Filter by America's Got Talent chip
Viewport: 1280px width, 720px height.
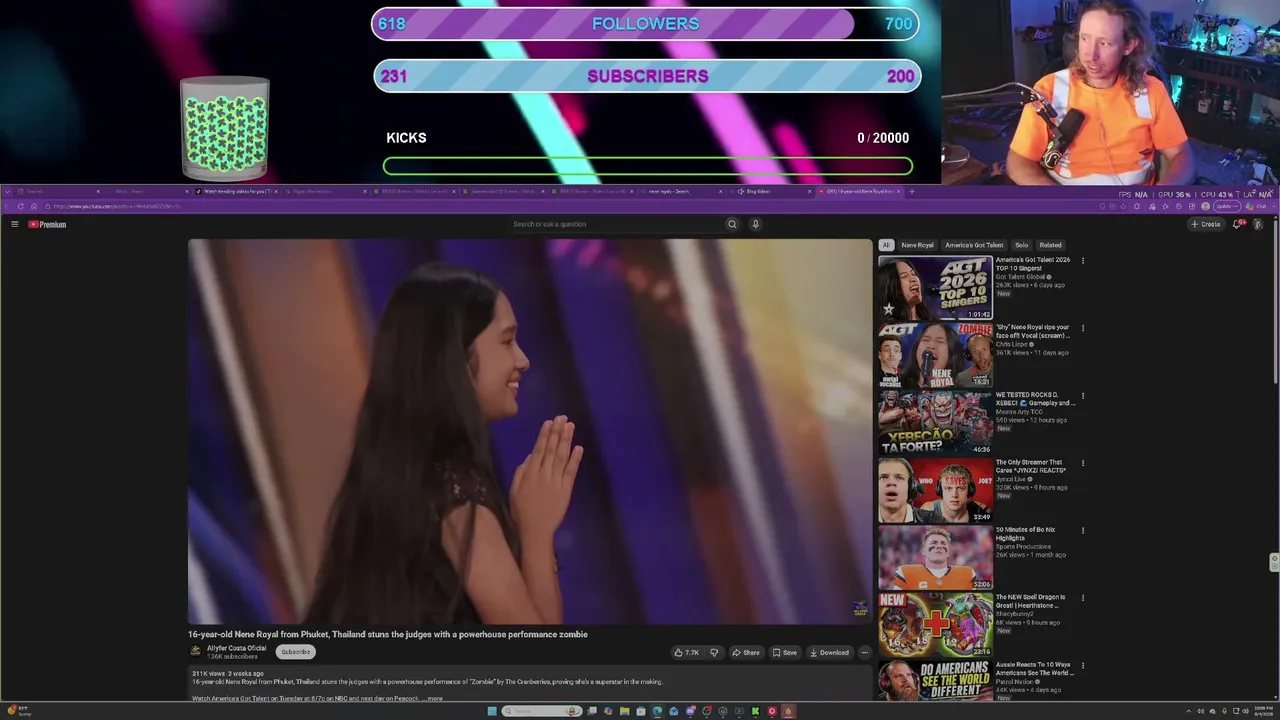point(974,245)
